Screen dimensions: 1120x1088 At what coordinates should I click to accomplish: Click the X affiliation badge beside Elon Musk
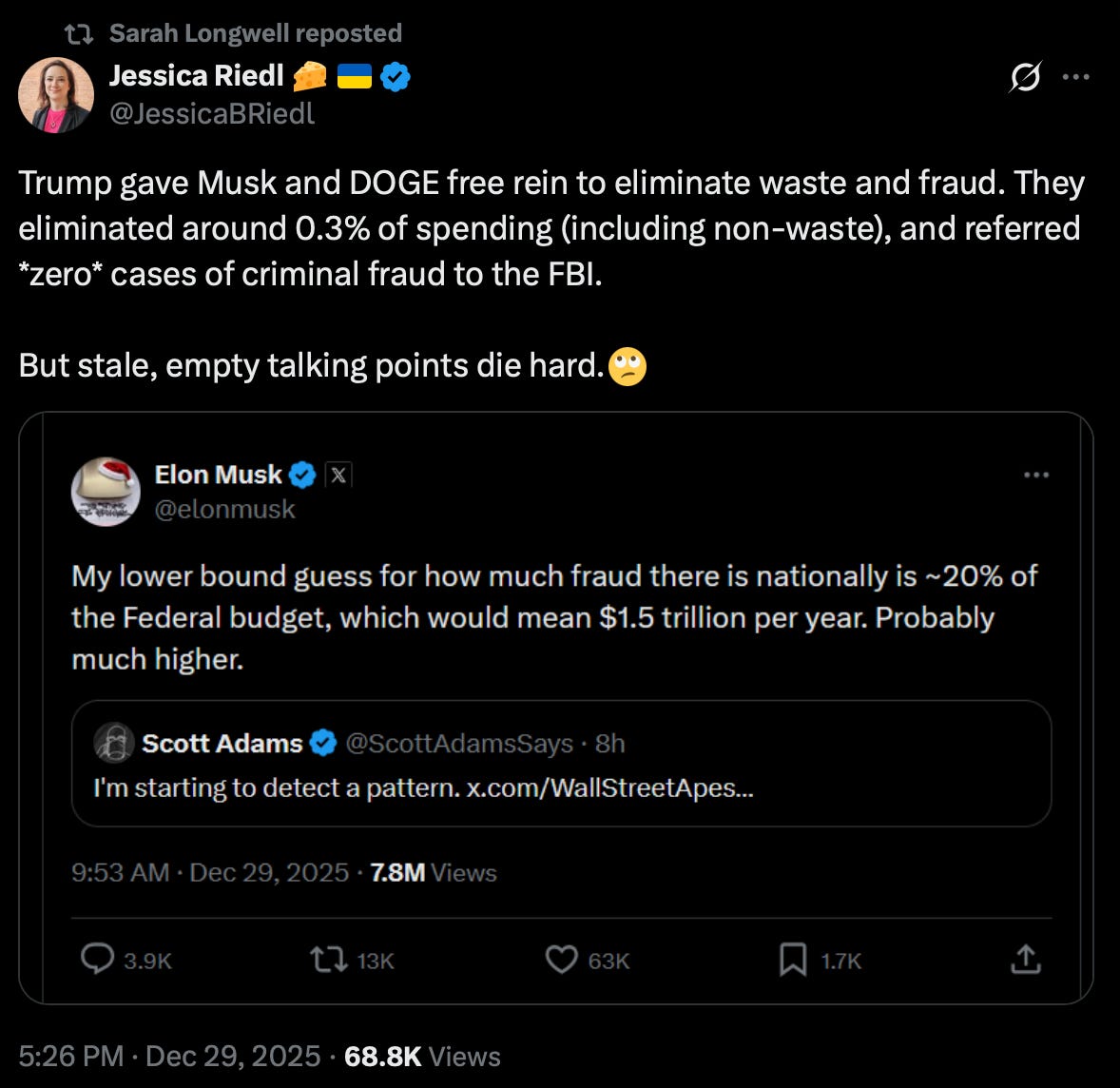[338, 474]
